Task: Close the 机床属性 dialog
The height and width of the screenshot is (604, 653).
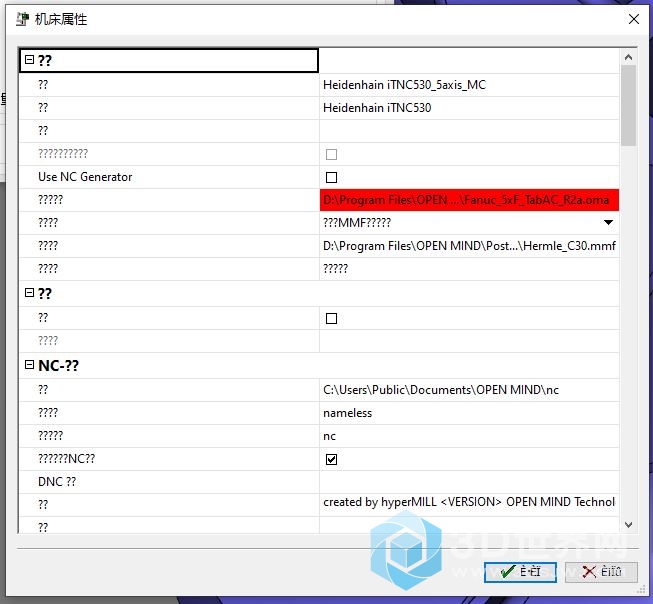Action: pyautogui.click(x=634, y=19)
